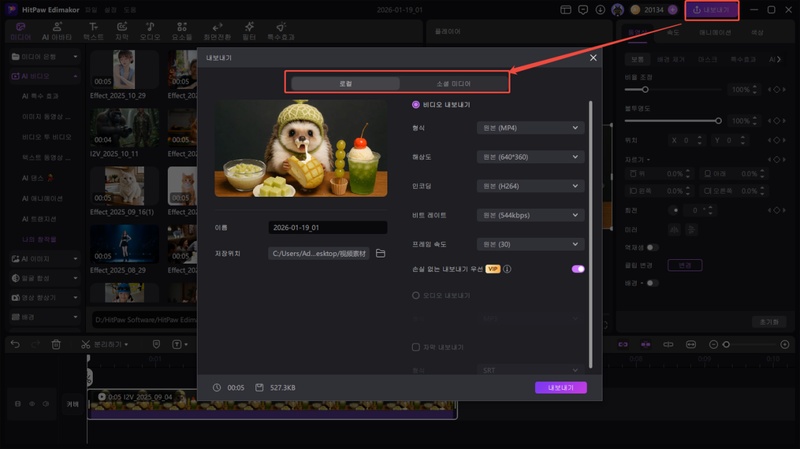Image resolution: width=800 pixels, height=449 pixels.
Task: Click the file name field 2026-01-19_01
Action: (x=327, y=228)
